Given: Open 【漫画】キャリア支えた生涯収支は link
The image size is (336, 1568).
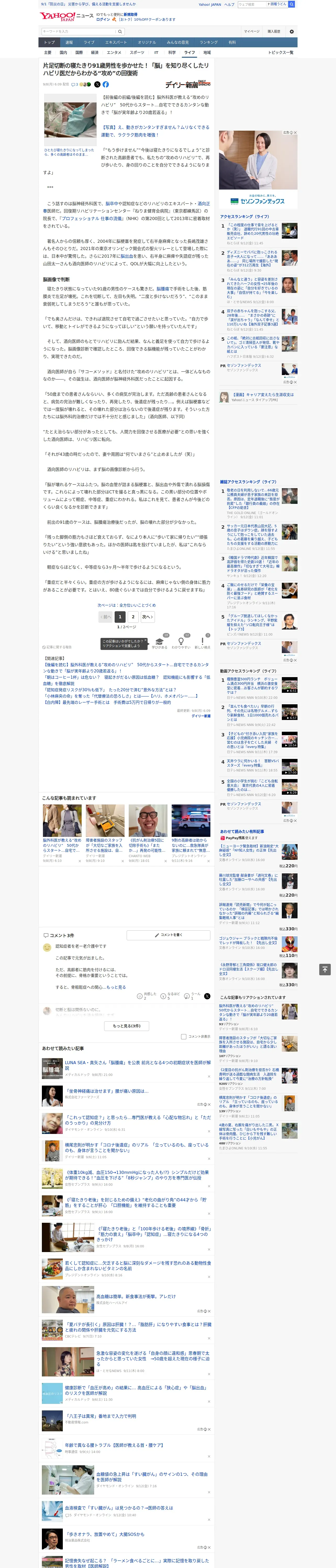Looking at the screenshot, I should (x=263, y=394).
